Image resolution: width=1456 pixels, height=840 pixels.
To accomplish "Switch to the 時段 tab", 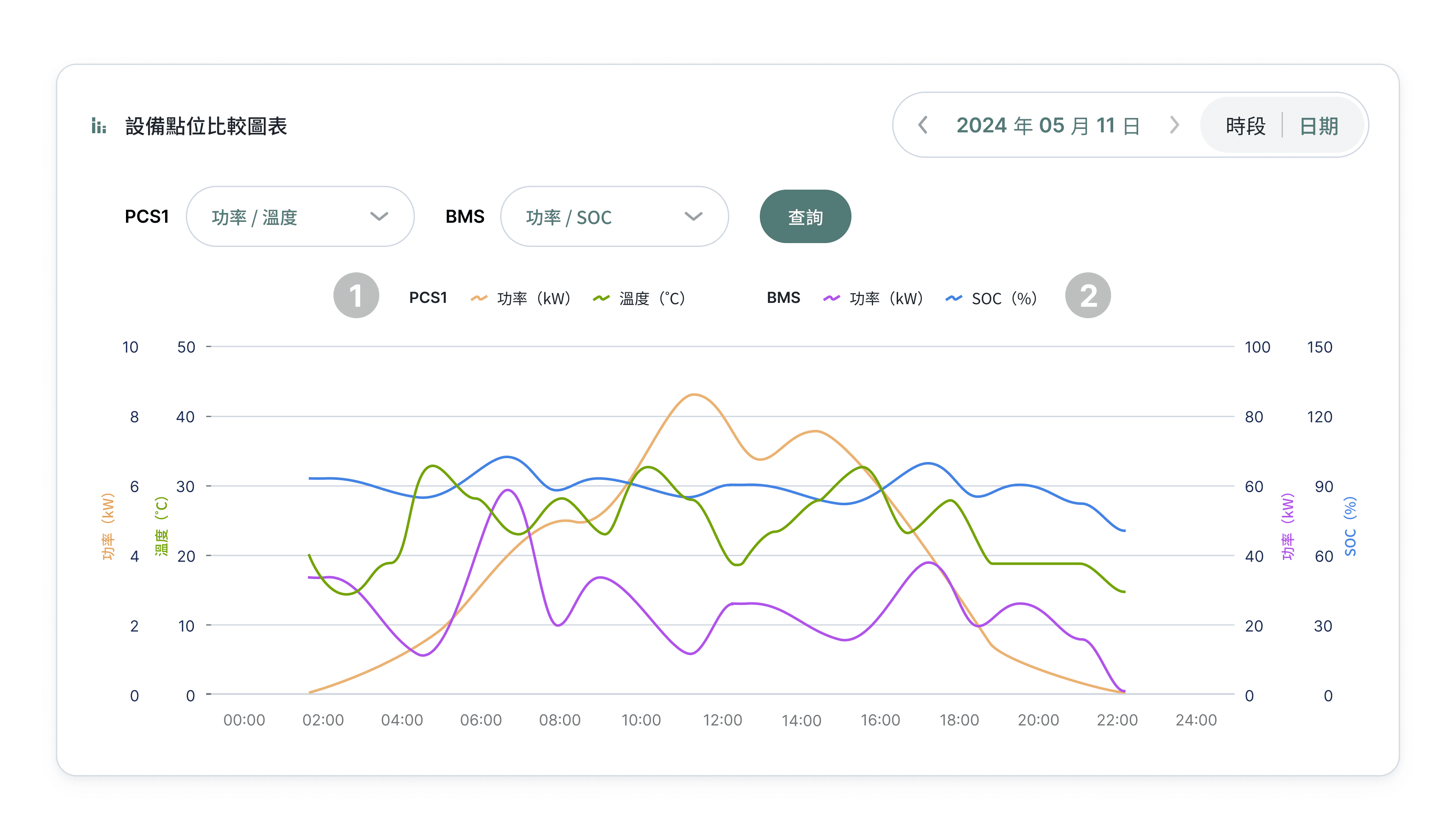I will pyautogui.click(x=1246, y=125).
